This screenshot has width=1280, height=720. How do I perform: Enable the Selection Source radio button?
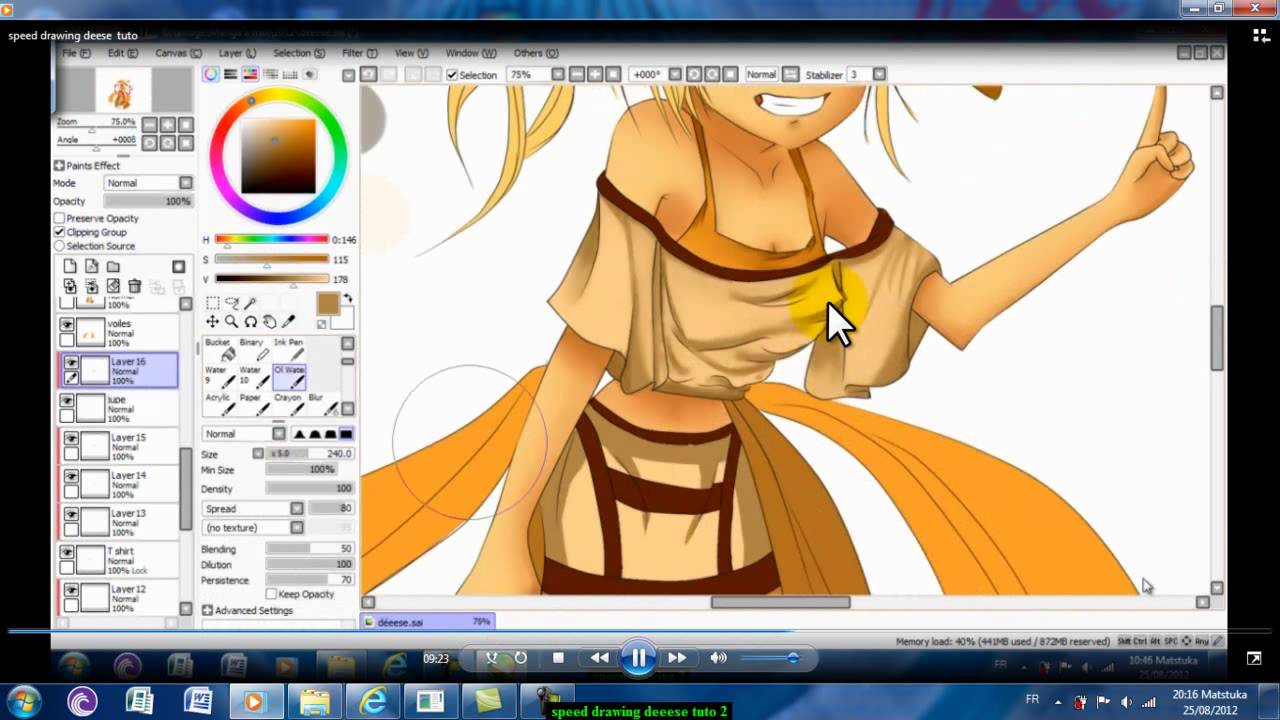tap(60, 246)
